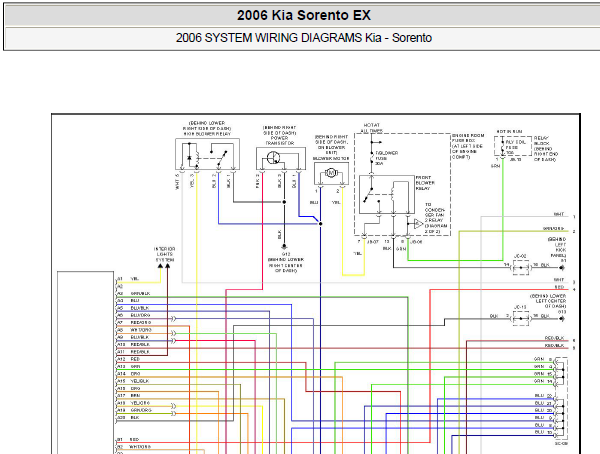Image resolution: width=600 pixels, height=454 pixels.
Task: Click the ground symbol right of JC-02
Action: coord(562,268)
